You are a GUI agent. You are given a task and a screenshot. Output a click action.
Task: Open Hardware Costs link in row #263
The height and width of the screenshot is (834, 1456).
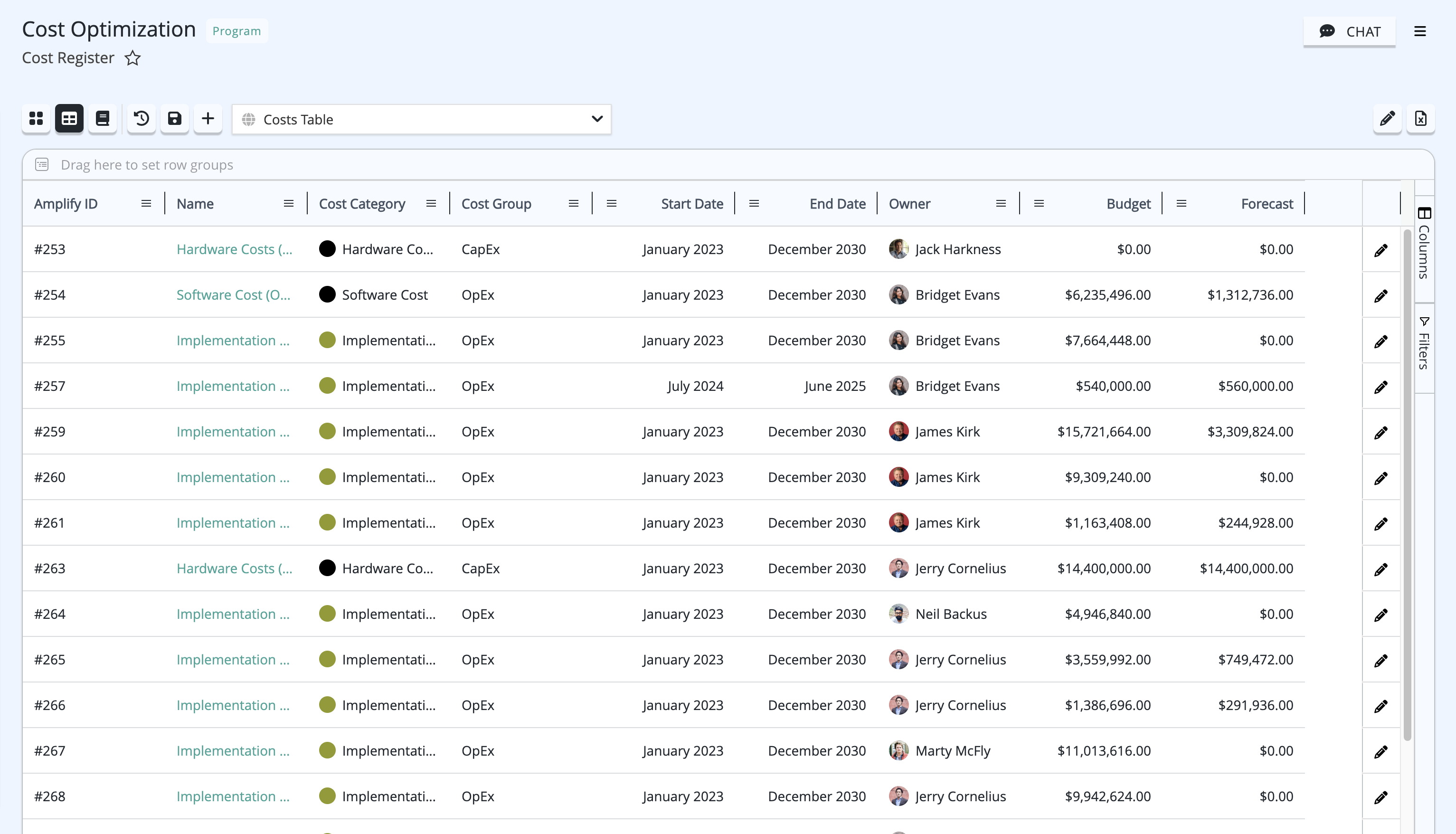pyautogui.click(x=234, y=568)
